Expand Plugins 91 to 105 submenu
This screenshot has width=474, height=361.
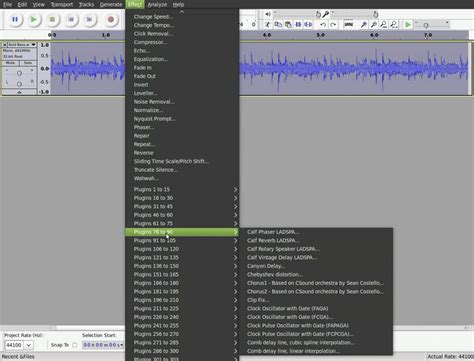coord(182,240)
